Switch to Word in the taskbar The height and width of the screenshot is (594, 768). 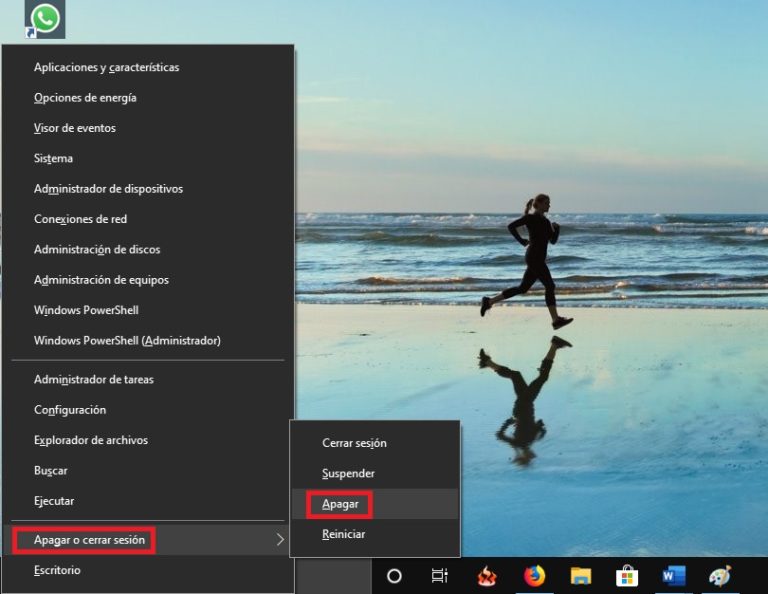coord(673,576)
